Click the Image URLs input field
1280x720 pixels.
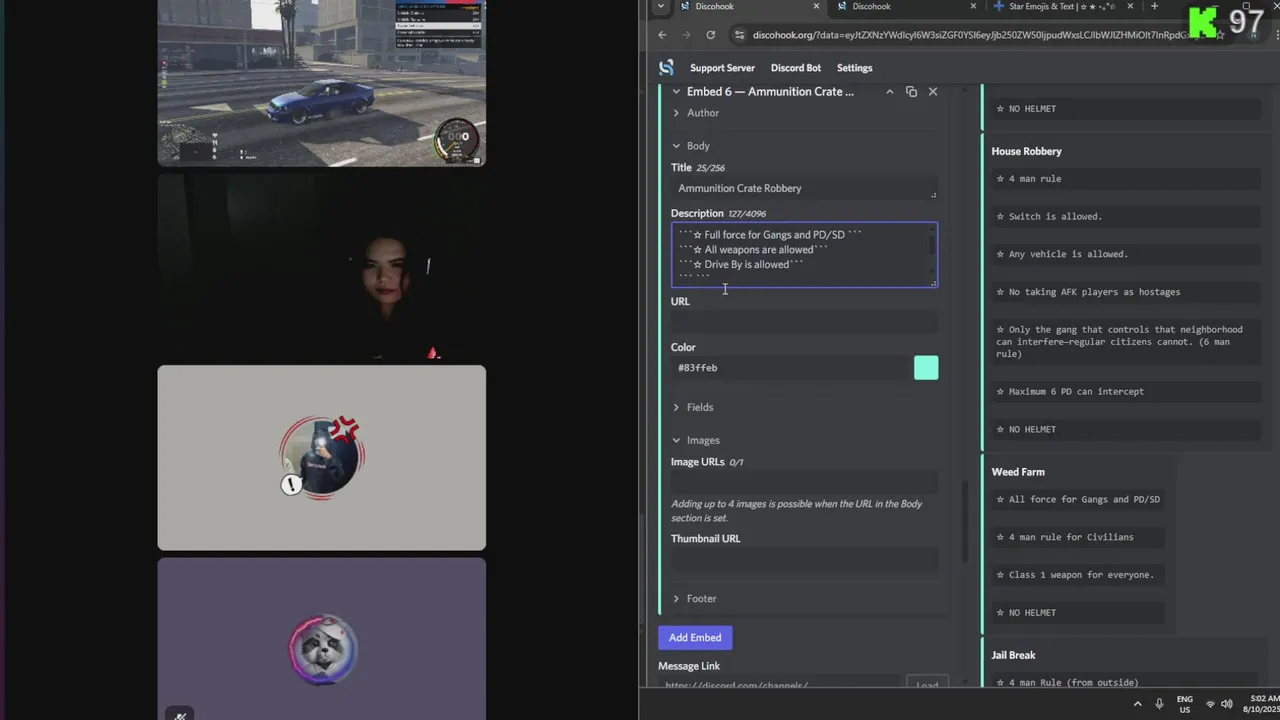click(804, 483)
